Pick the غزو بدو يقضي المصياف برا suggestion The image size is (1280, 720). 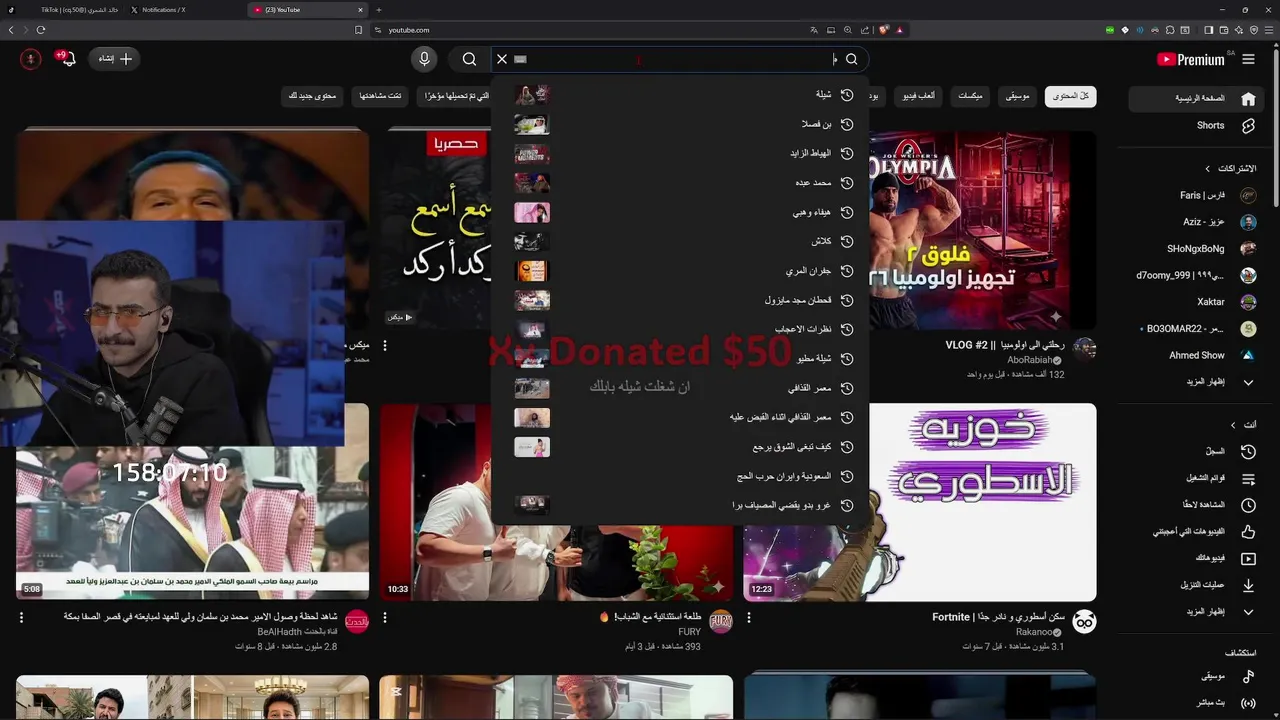coord(680,505)
